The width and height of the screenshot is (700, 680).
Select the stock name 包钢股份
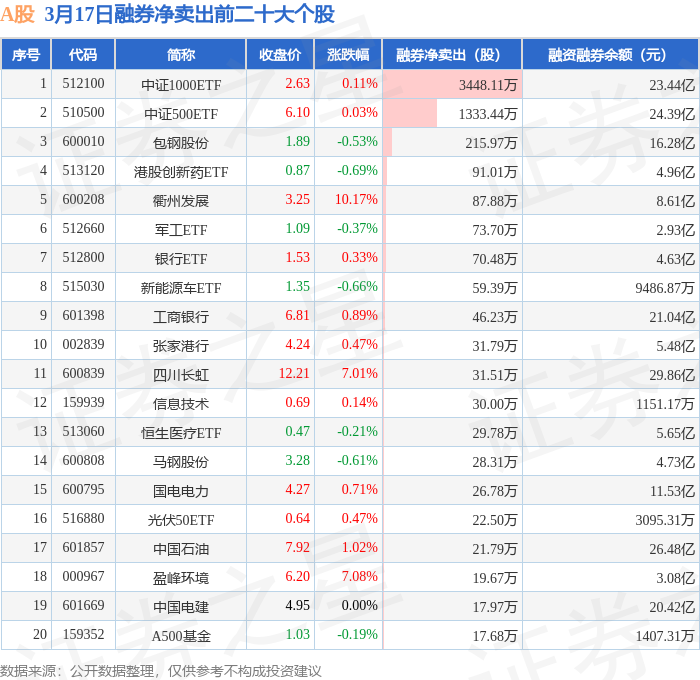point(181,142)
